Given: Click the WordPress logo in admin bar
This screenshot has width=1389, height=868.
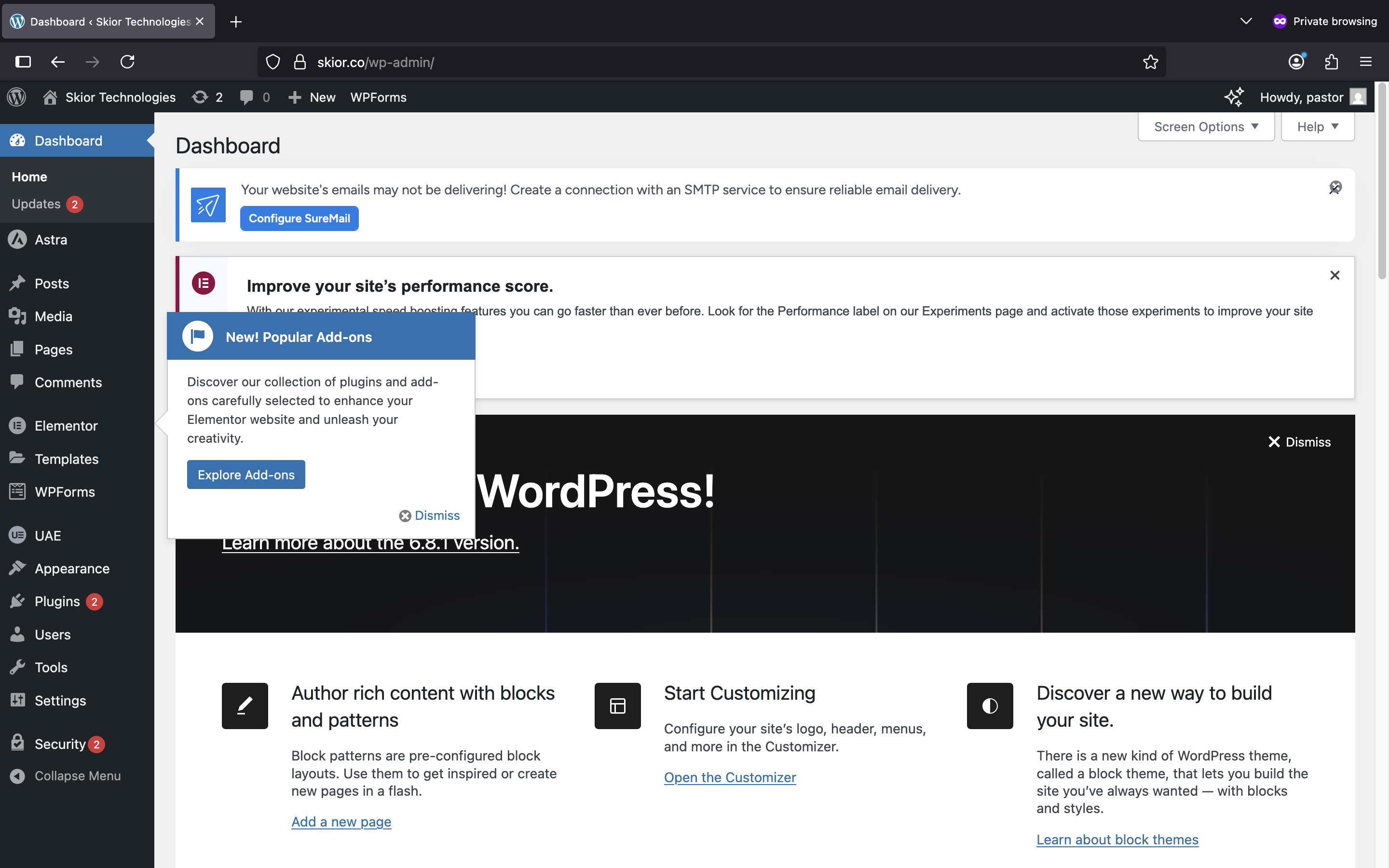Looking at the screenshot, I should click(17, 97).
